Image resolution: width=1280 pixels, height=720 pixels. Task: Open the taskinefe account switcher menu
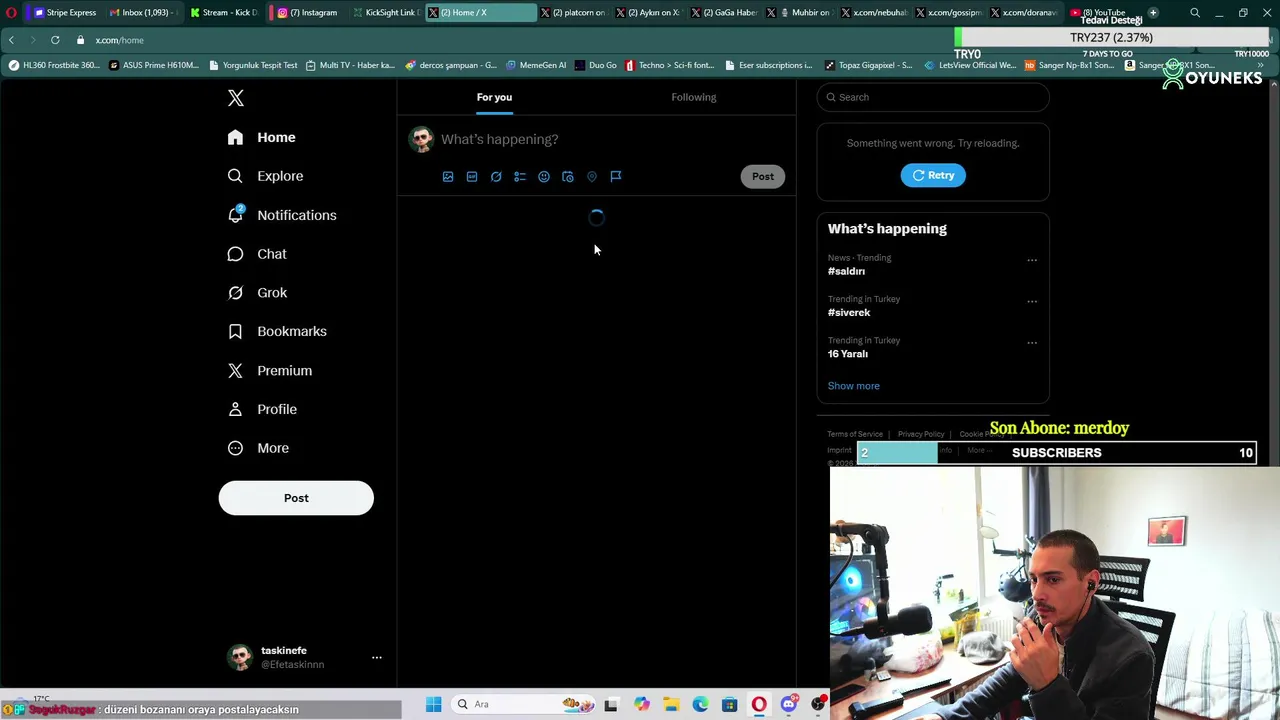tap(376, 657)
